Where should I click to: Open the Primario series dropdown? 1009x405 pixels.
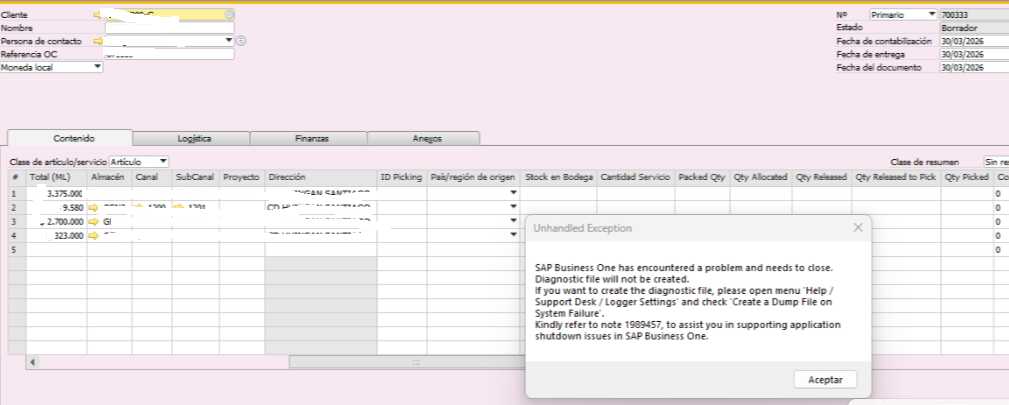(x=932, y=15)
